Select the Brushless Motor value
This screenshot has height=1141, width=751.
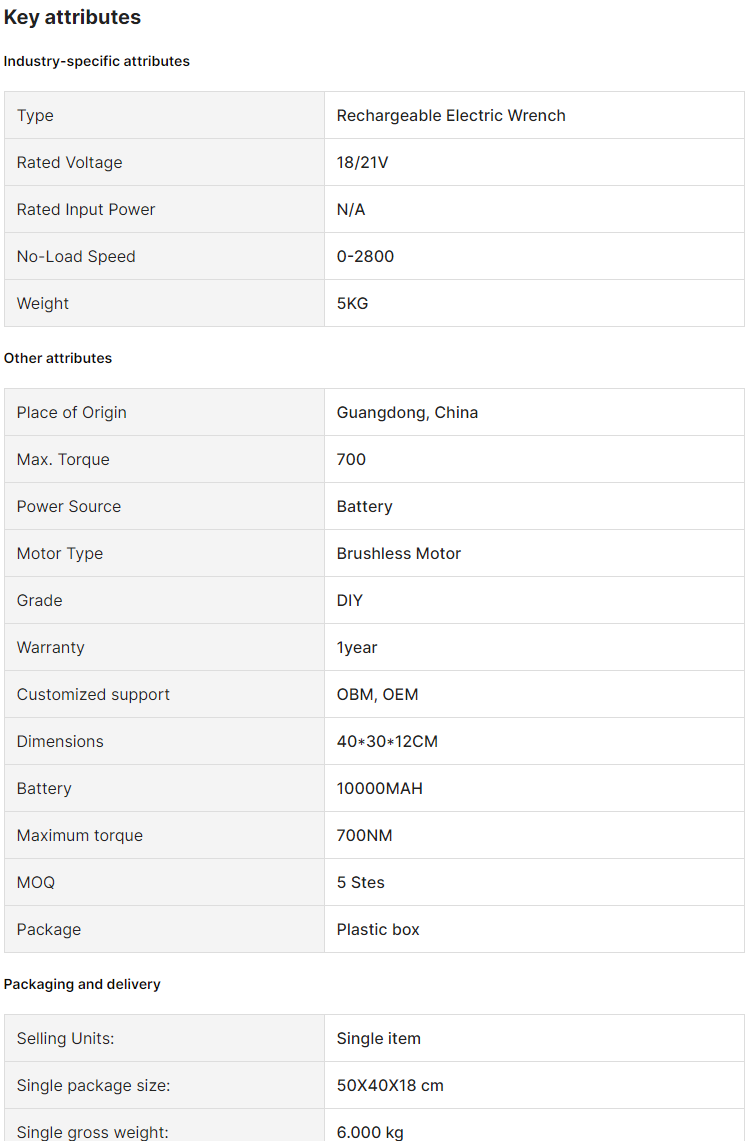pos(398,553)
